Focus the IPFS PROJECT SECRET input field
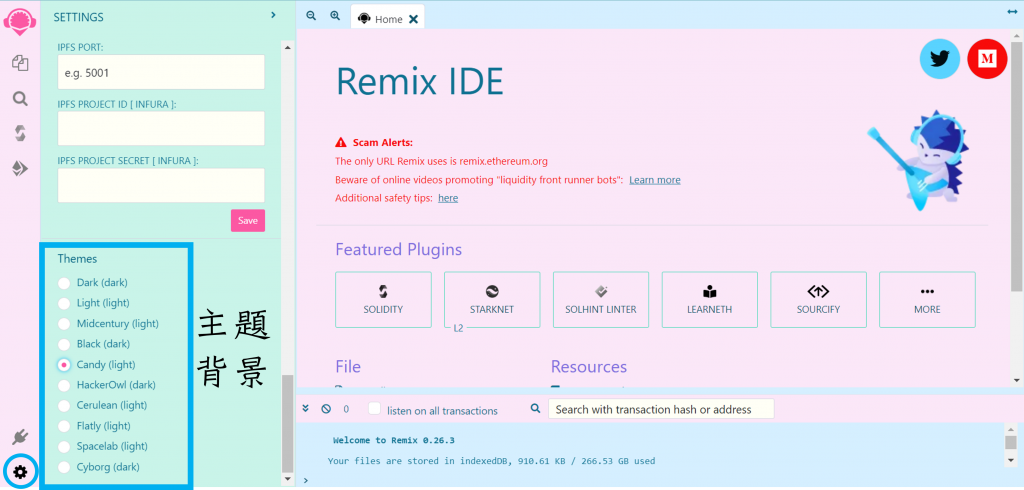The height and width of the screenshot is (490, 1024). click(x=161, y=186)
